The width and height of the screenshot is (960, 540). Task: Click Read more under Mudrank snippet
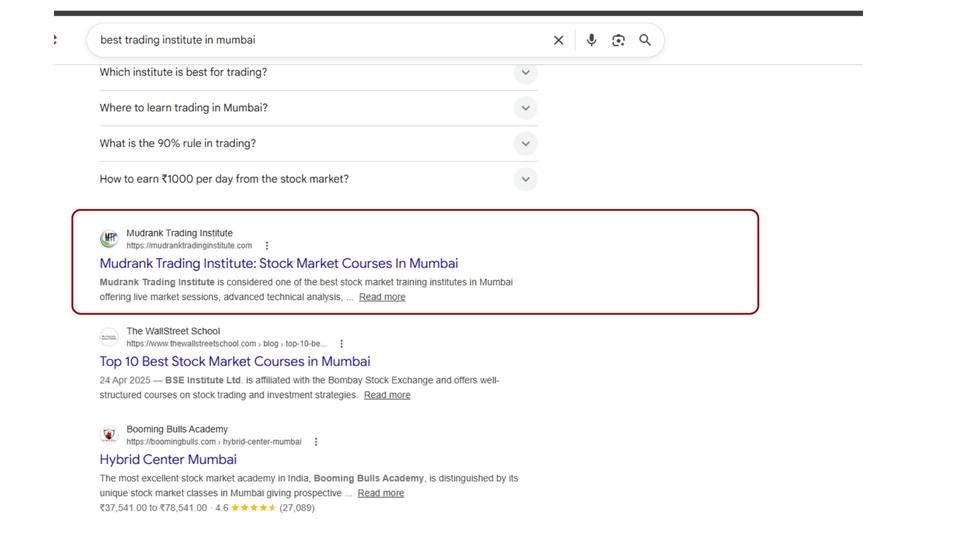point(382,297)
